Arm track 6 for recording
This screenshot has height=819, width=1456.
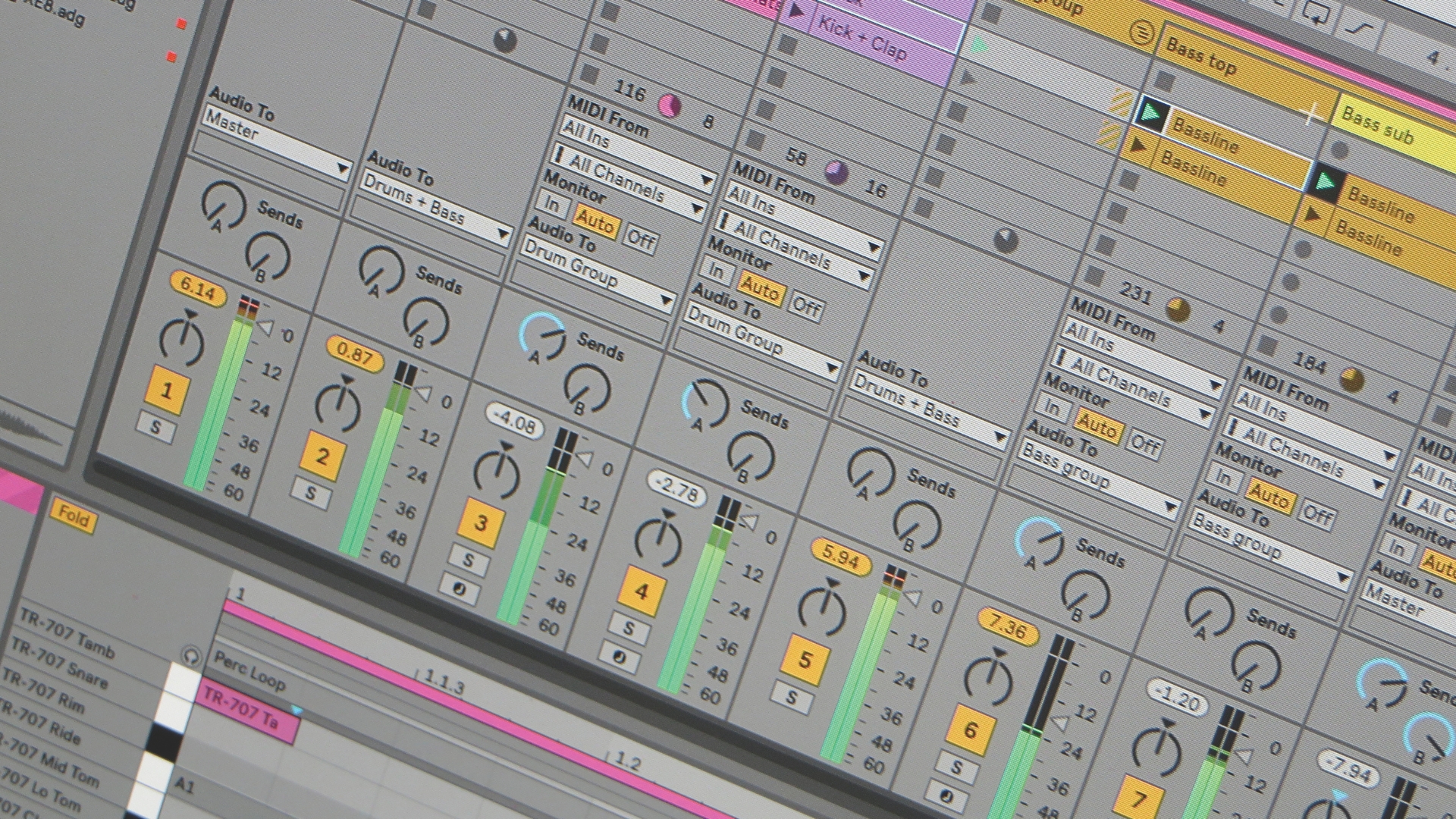pos(946,795)
